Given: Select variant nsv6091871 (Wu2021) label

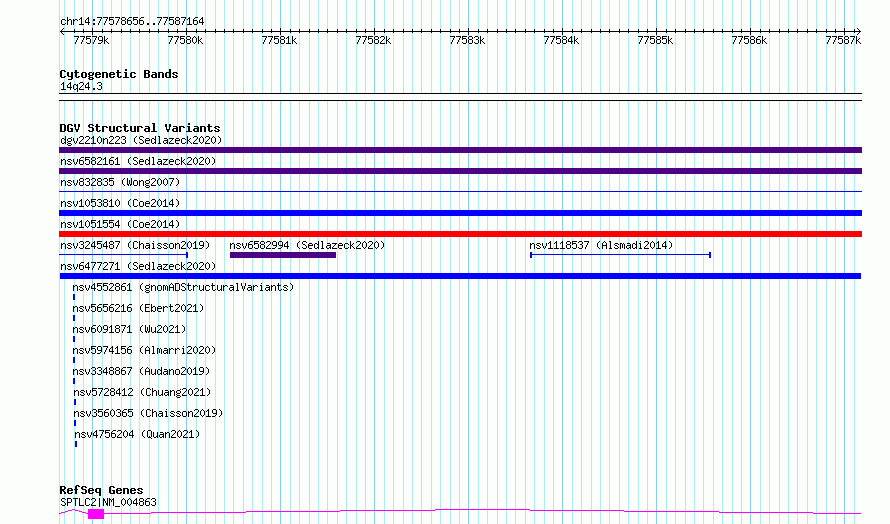Looking at the screenshot, I should pos(129,329).
